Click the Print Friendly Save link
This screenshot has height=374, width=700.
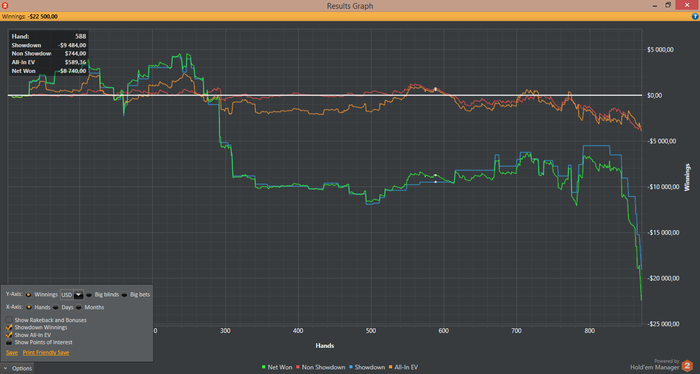(46, 353)
